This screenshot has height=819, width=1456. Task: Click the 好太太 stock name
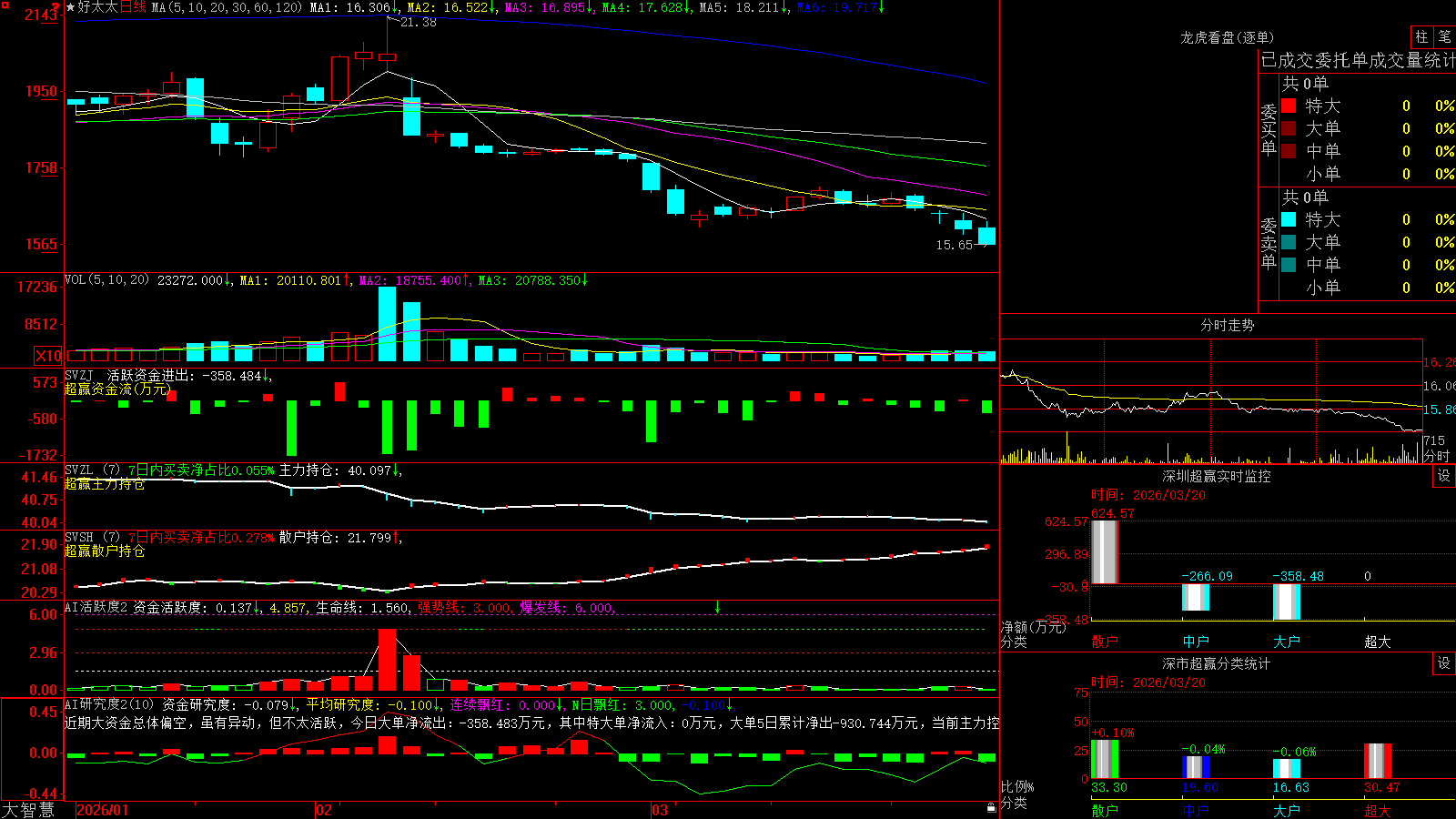[x=98, y=7]
